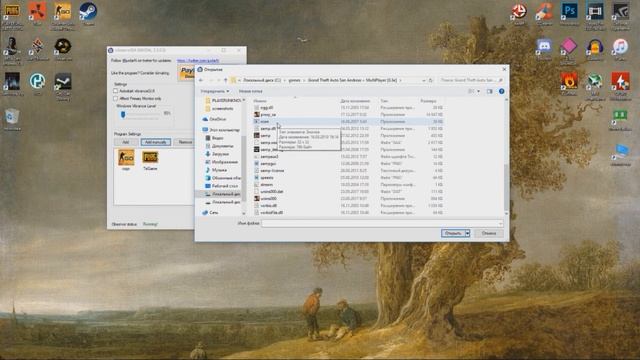The height and width of the screenshot is (360, 640).
Task: Select Рабочий стол in navigation pane
Action: click(x=221, y=186)
